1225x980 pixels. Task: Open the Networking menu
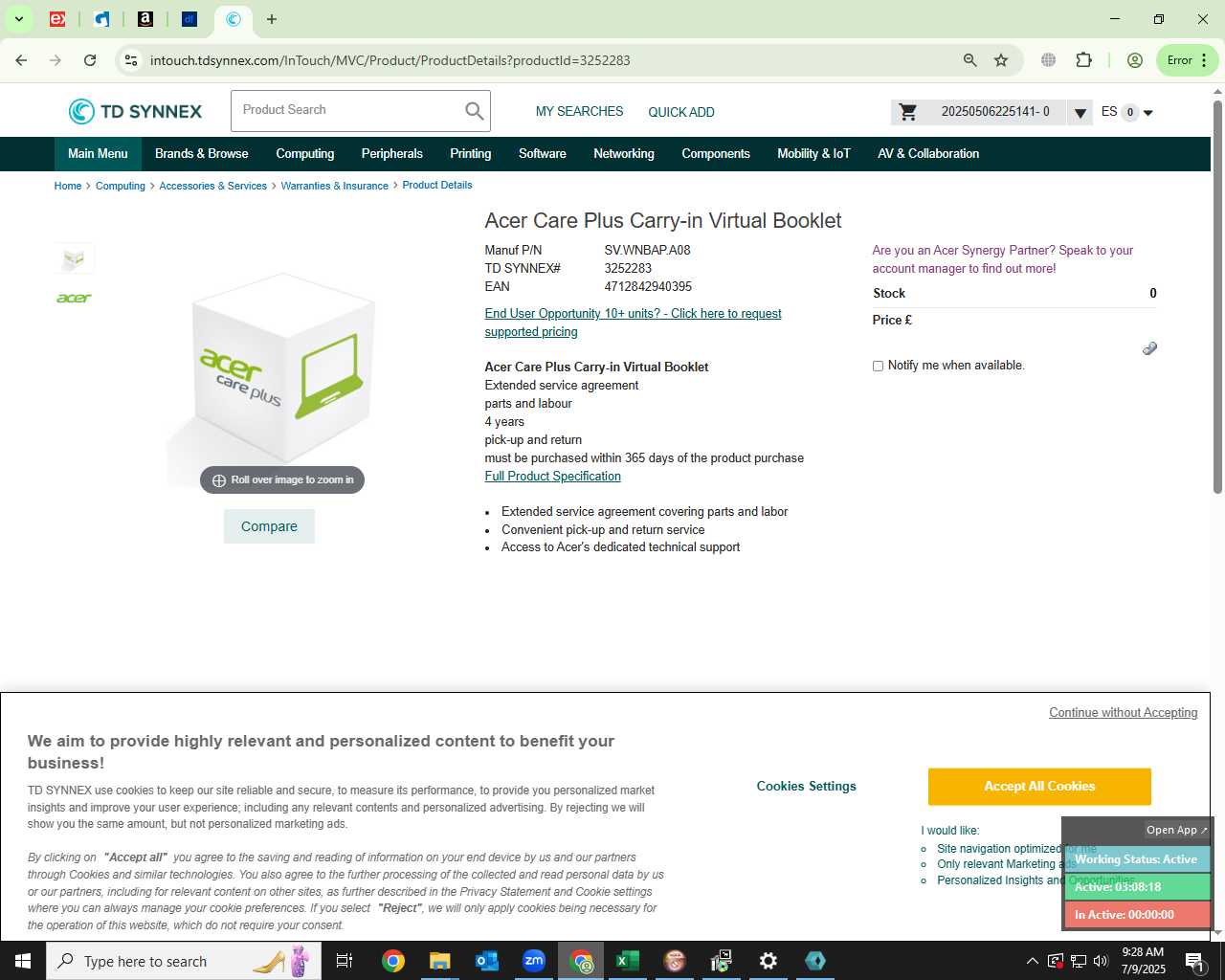624,154
